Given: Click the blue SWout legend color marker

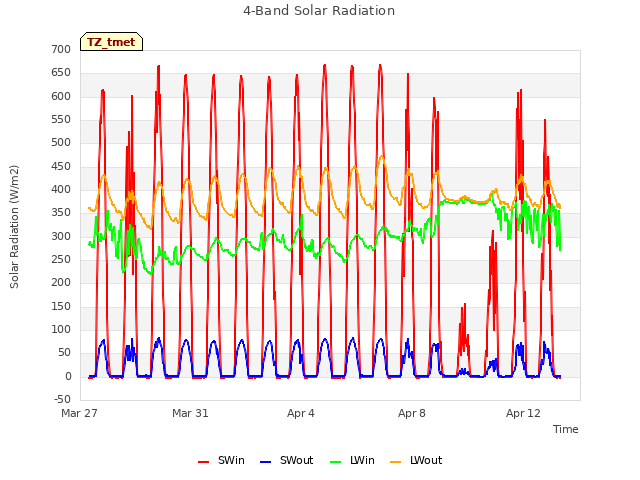Looking at the screenshot, I should (265, 462).
